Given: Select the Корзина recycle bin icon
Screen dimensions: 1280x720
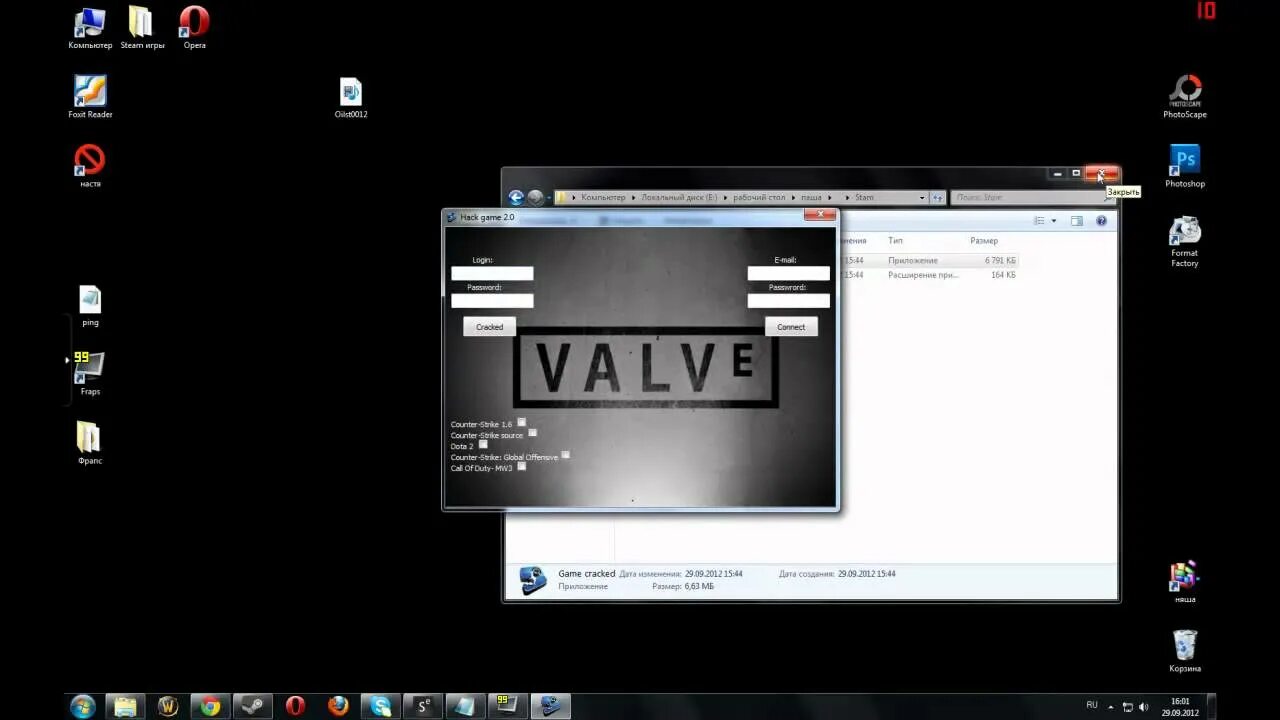Looking at the screenshot, I should [1185, 650].
